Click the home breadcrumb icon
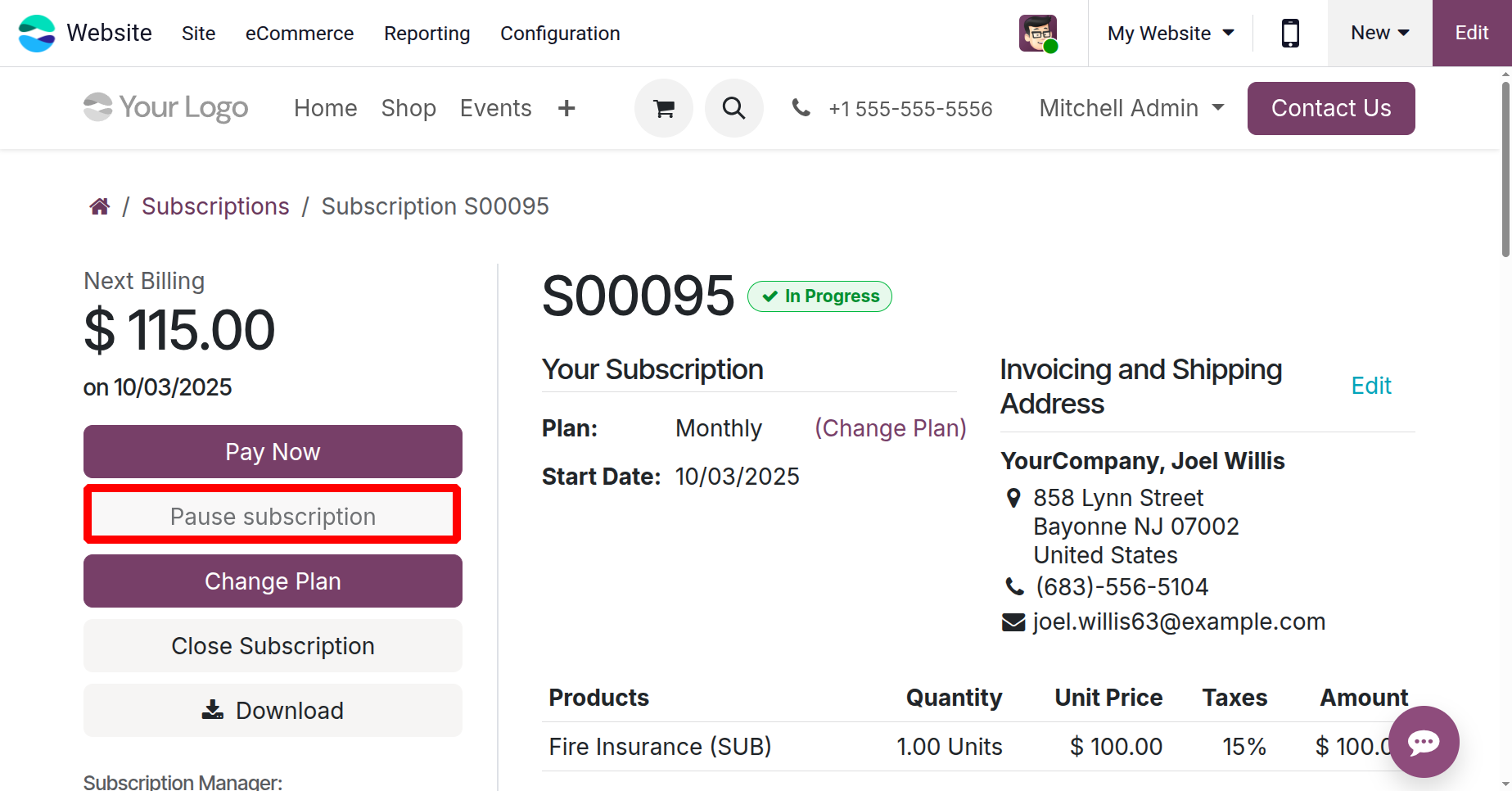1512x791 pixels. coord(100,206)
